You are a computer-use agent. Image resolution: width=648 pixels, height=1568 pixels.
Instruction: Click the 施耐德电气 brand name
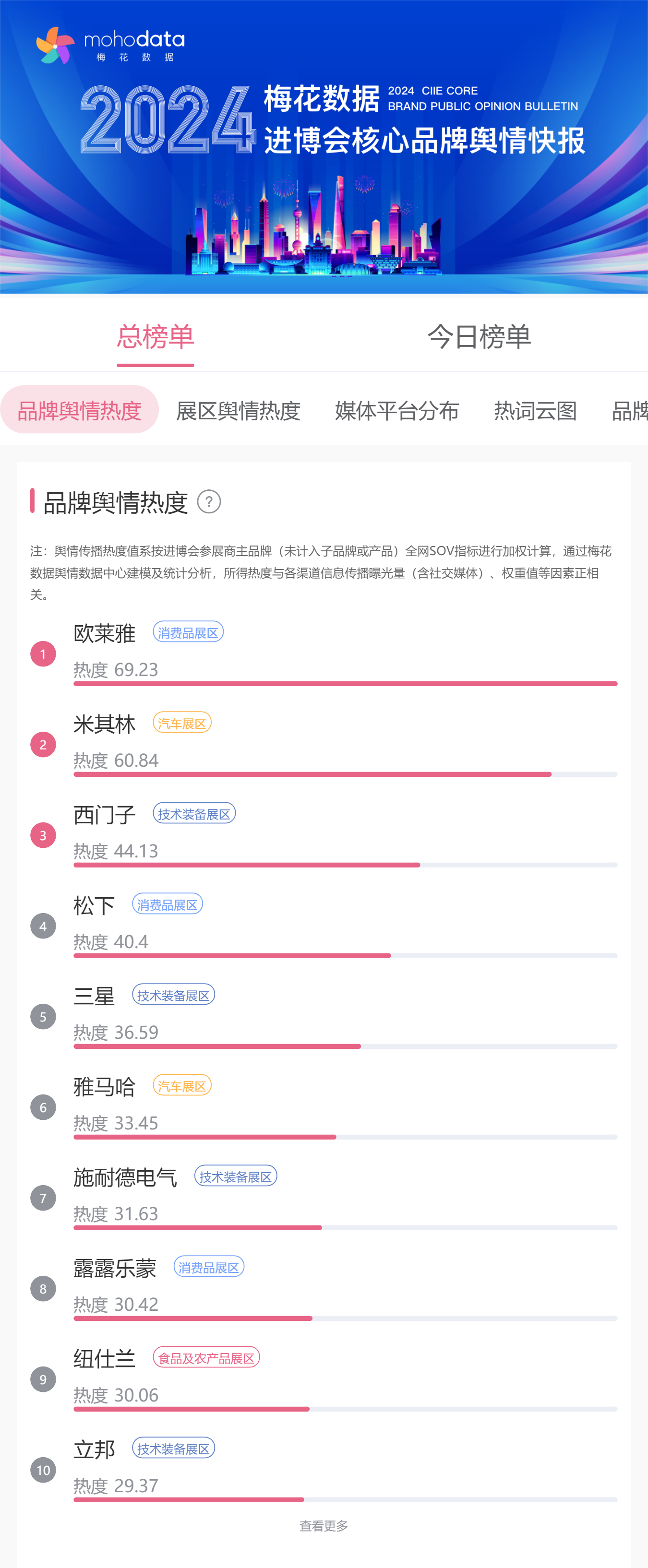[125, 1177]
